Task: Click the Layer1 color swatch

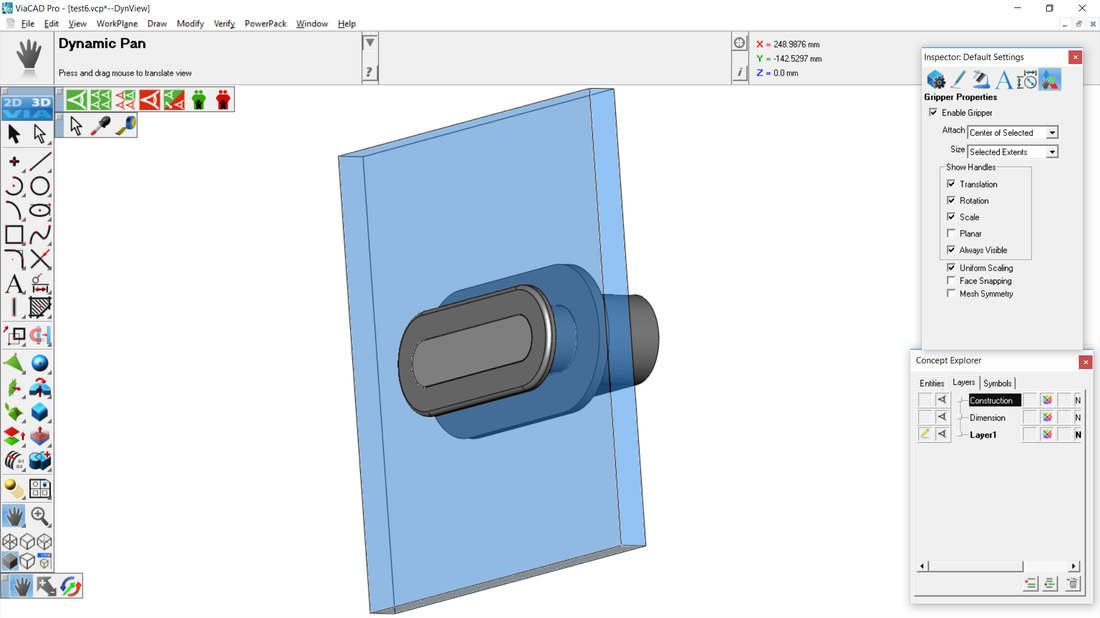Action: pos(1046,435)
